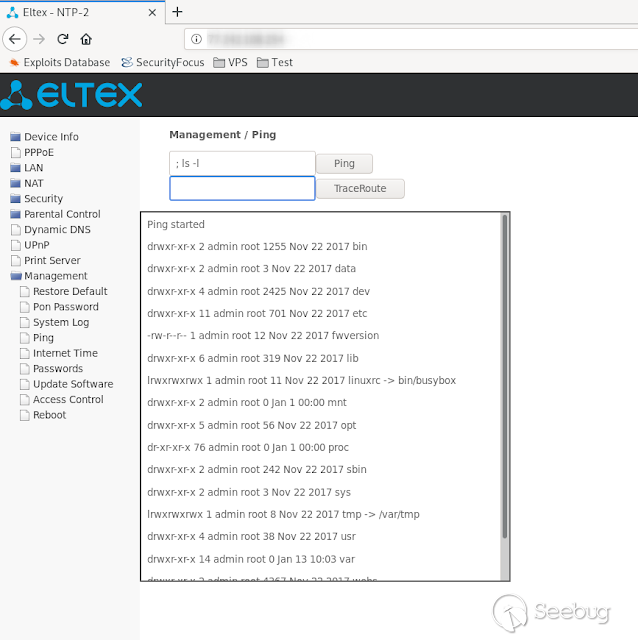Click the output row ending in 'var'

[251, 559]
